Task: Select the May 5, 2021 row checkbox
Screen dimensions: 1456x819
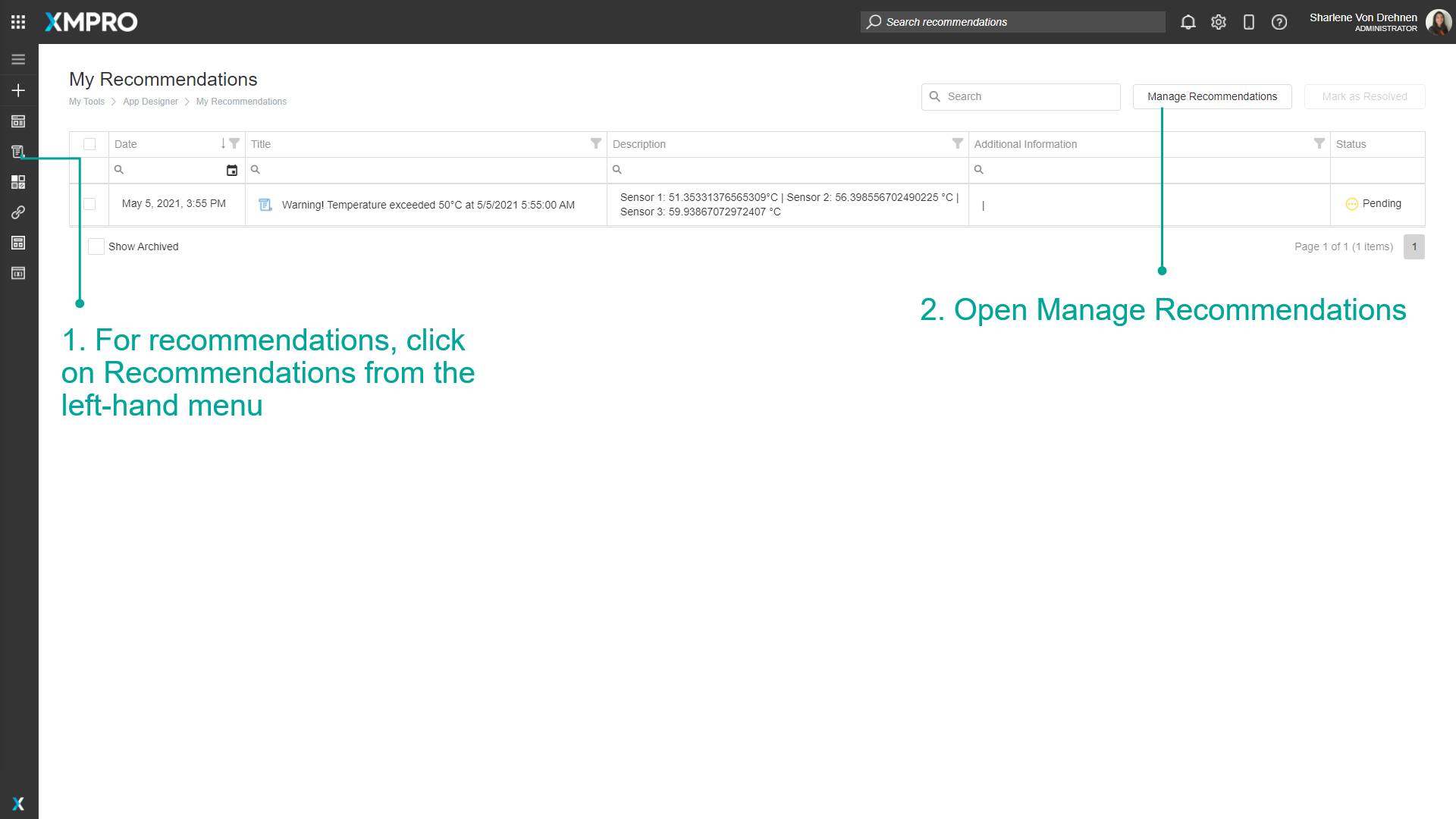Action: (89, 204)
